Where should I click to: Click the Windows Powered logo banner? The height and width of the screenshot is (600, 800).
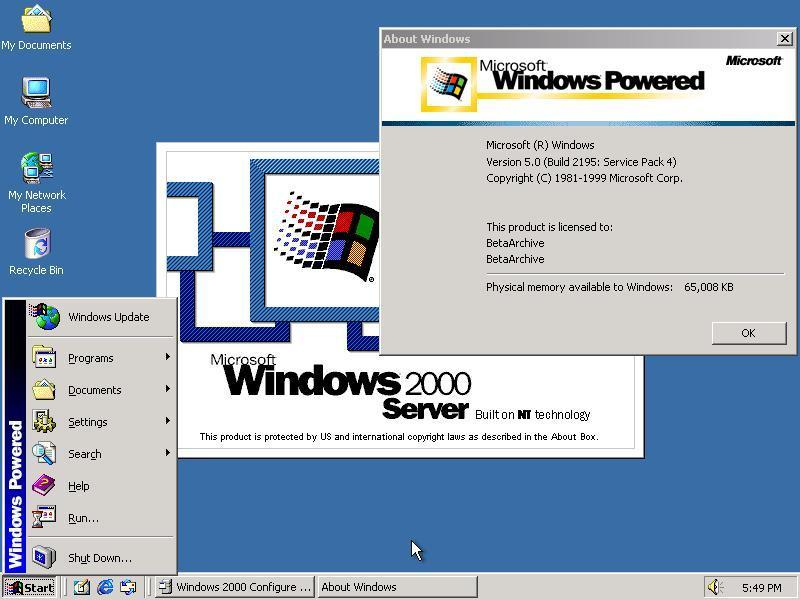[588, 85]
